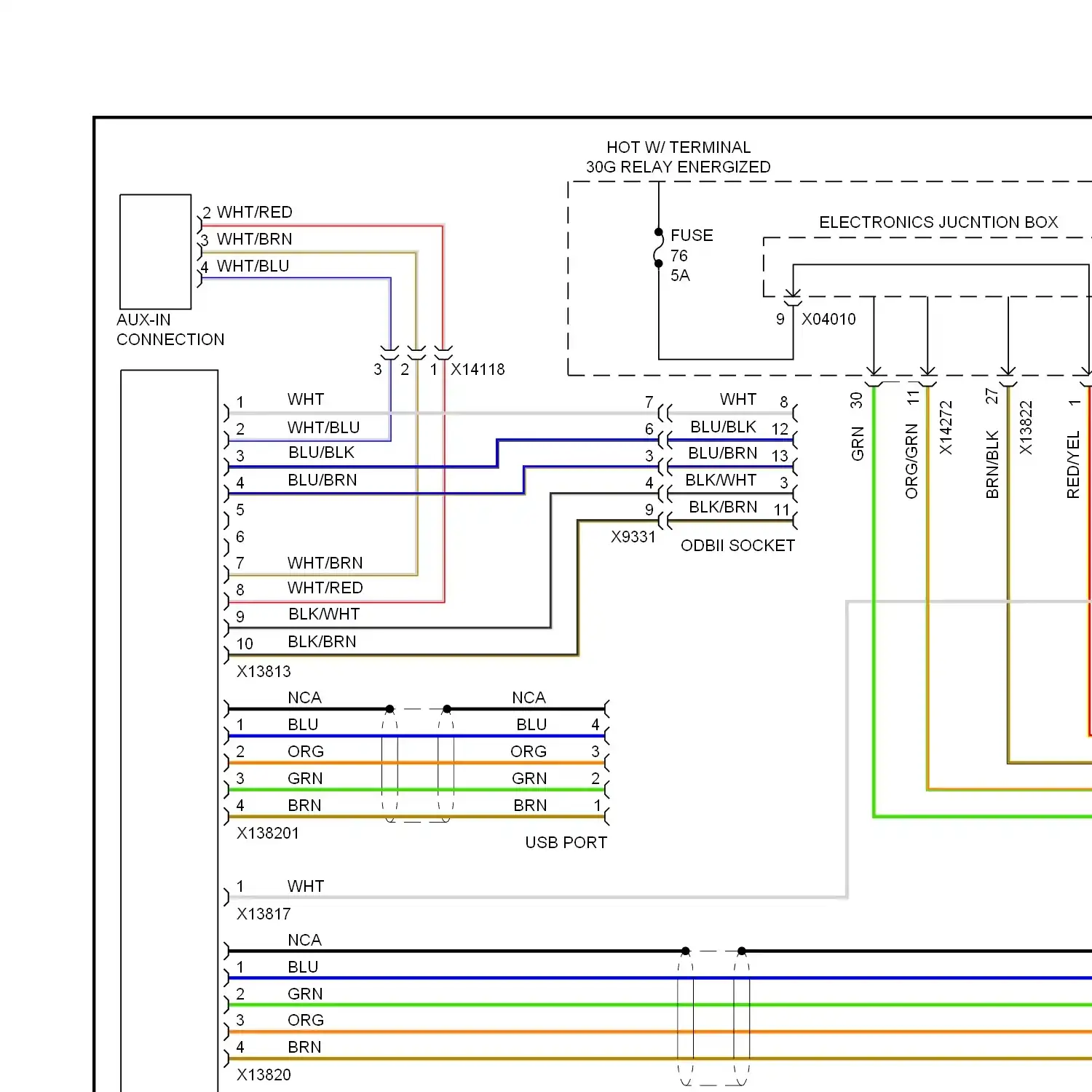
Task: Click vertical 'RED/YEL' wire label
Action: point(1073,464)
